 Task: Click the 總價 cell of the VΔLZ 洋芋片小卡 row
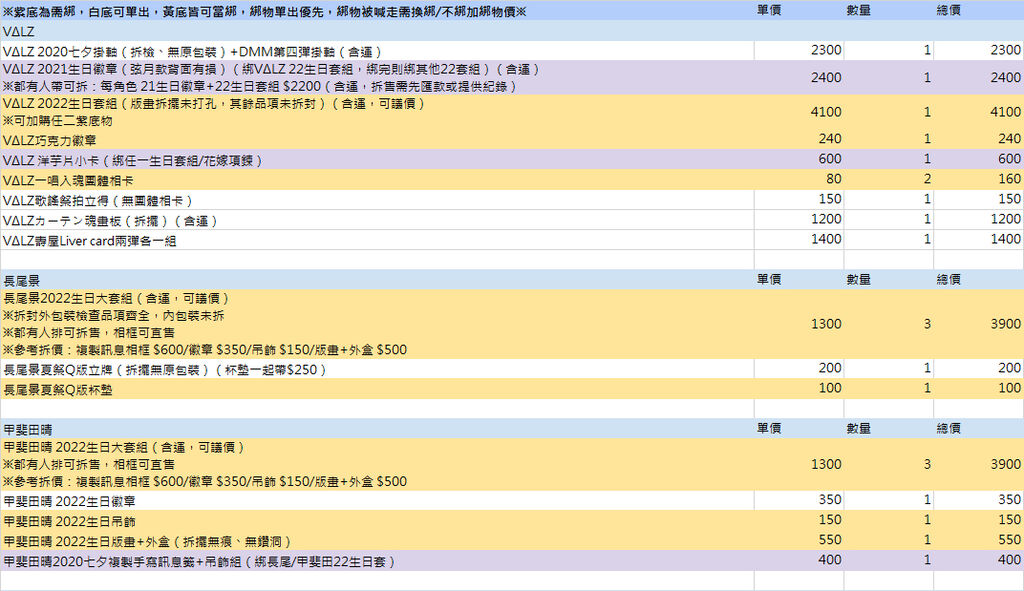979,159
